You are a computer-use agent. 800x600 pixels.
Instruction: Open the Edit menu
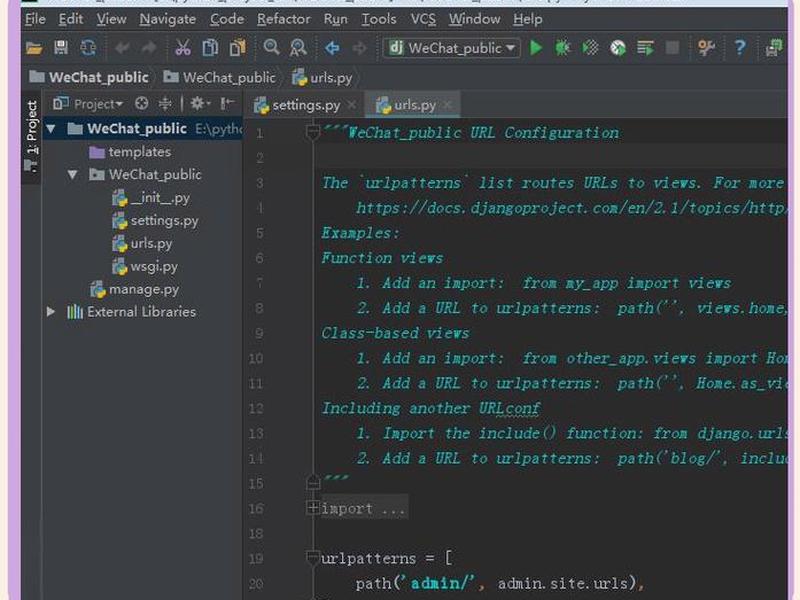coord(70,19)
